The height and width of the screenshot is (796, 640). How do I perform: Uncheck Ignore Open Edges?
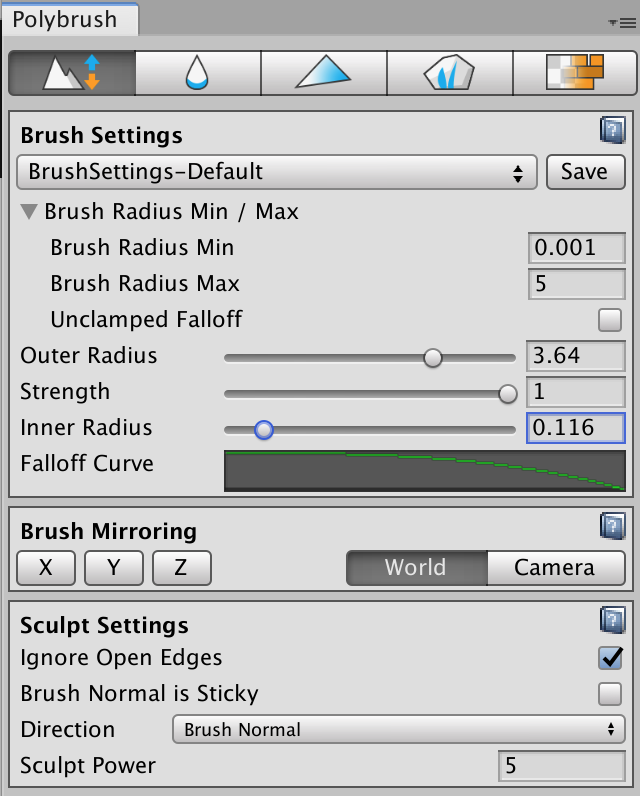[x=610, y=658]
